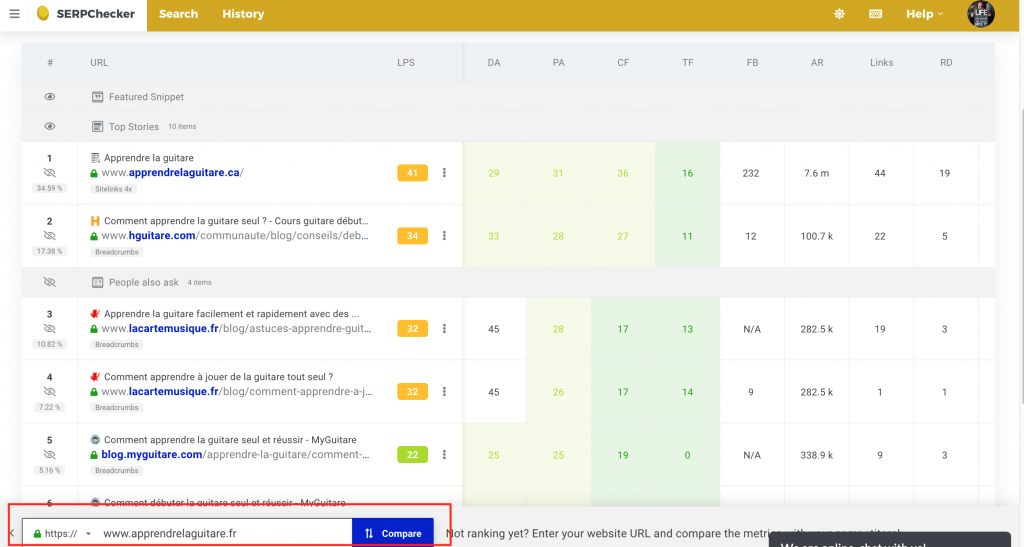1024x547 pixels.
Task: Sort by AR column header
Action: [x=817, y=63]
